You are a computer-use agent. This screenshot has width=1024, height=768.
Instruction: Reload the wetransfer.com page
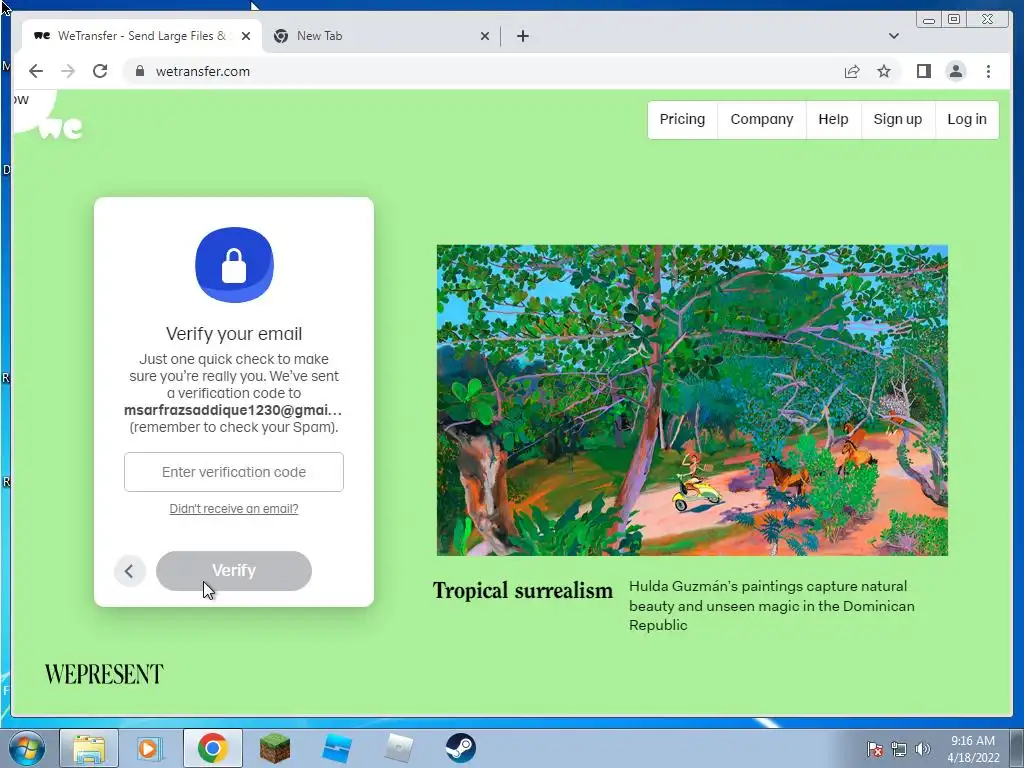pyautogui.click(x=100, y=71)
